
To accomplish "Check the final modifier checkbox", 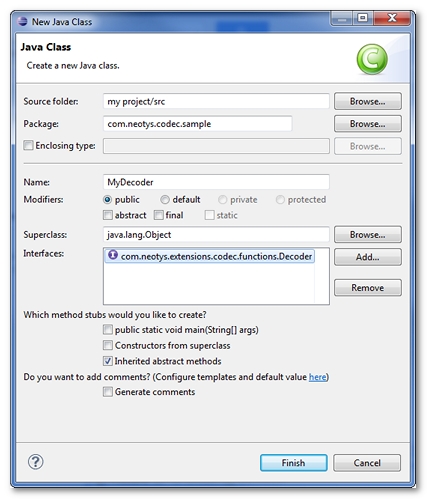I will point(159,215).
